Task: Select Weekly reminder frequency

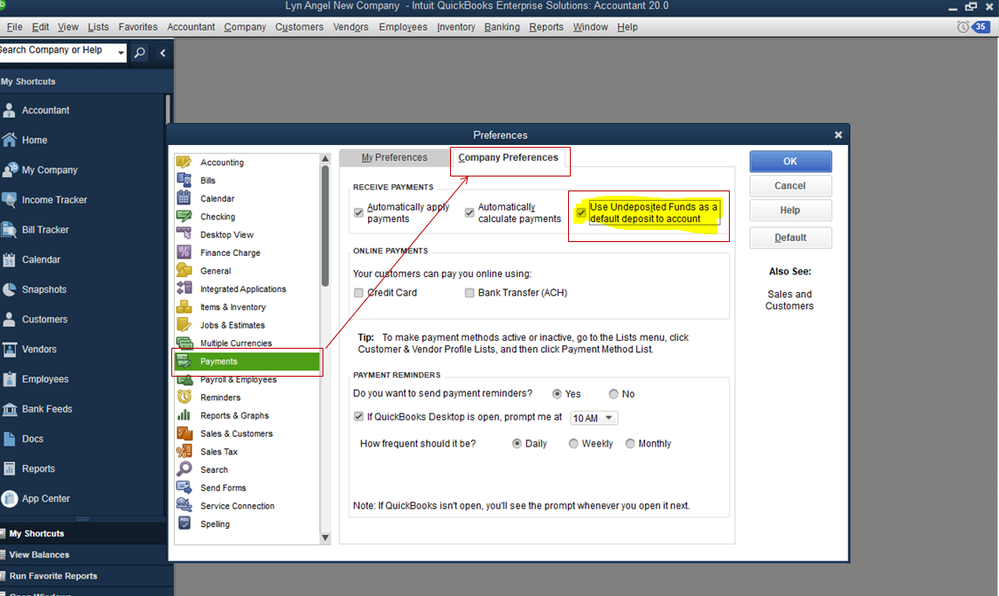Action: [x=573, y=444]
